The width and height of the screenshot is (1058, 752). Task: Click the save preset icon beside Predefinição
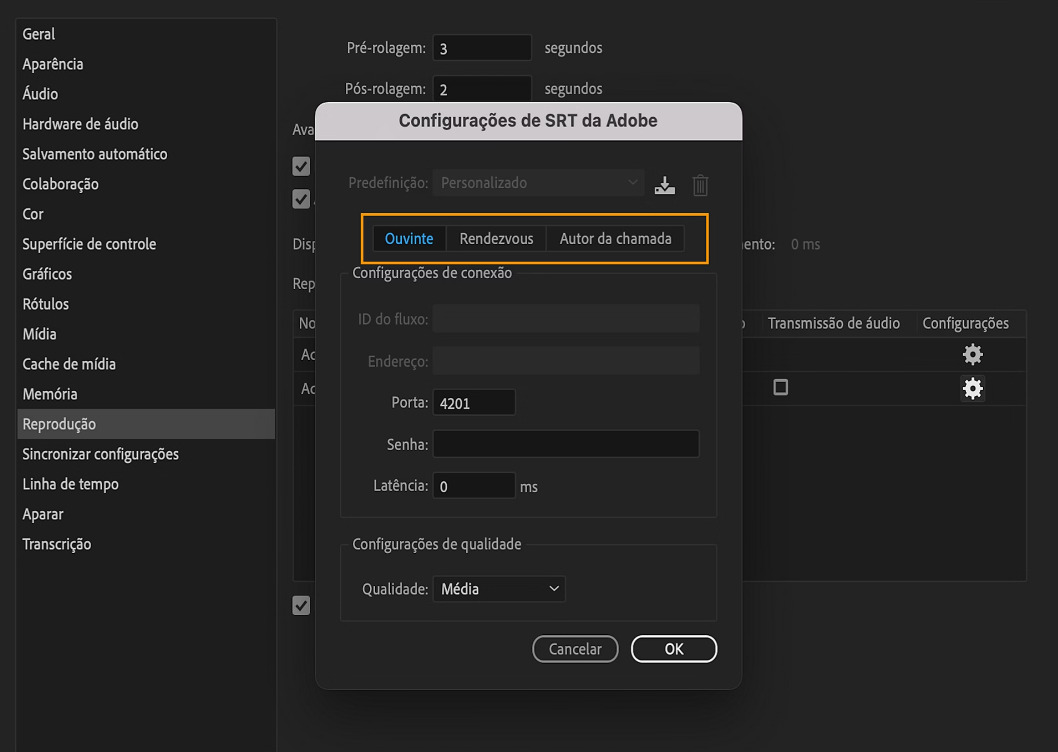coord(665,185)
